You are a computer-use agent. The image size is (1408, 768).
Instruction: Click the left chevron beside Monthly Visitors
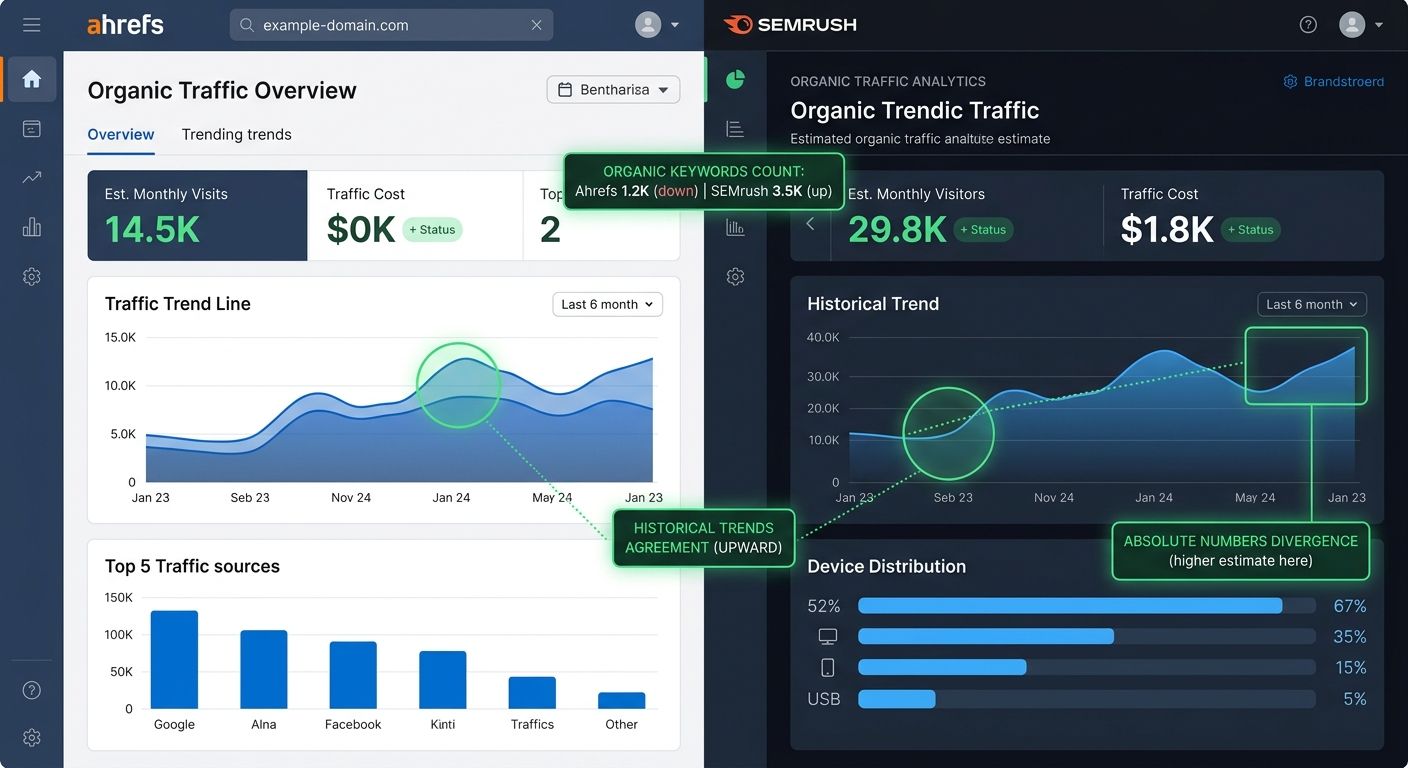(811, 224)
